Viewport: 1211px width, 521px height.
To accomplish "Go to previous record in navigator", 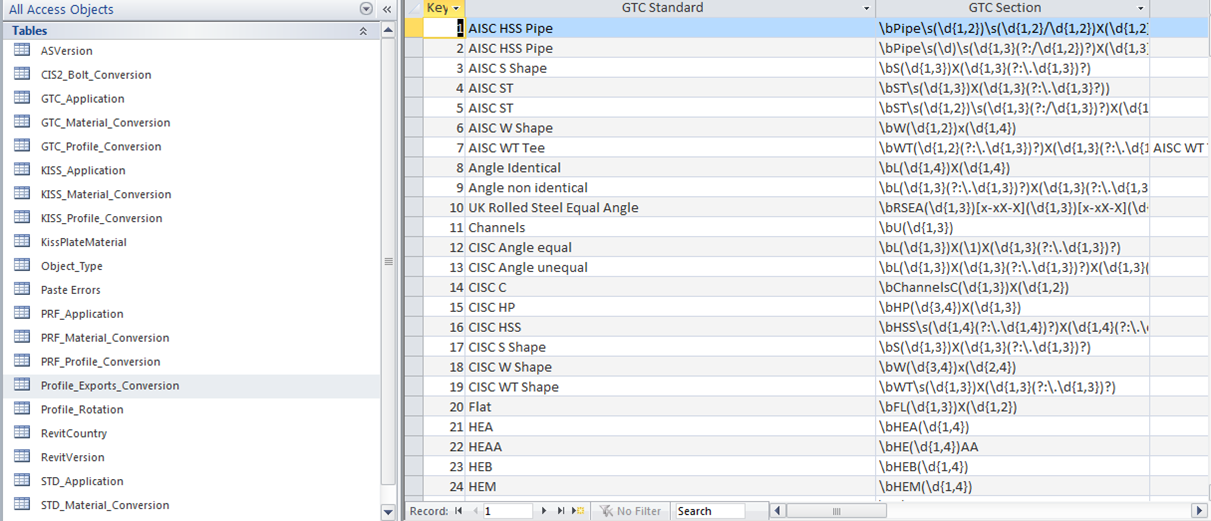I will [x=474, y=511].
